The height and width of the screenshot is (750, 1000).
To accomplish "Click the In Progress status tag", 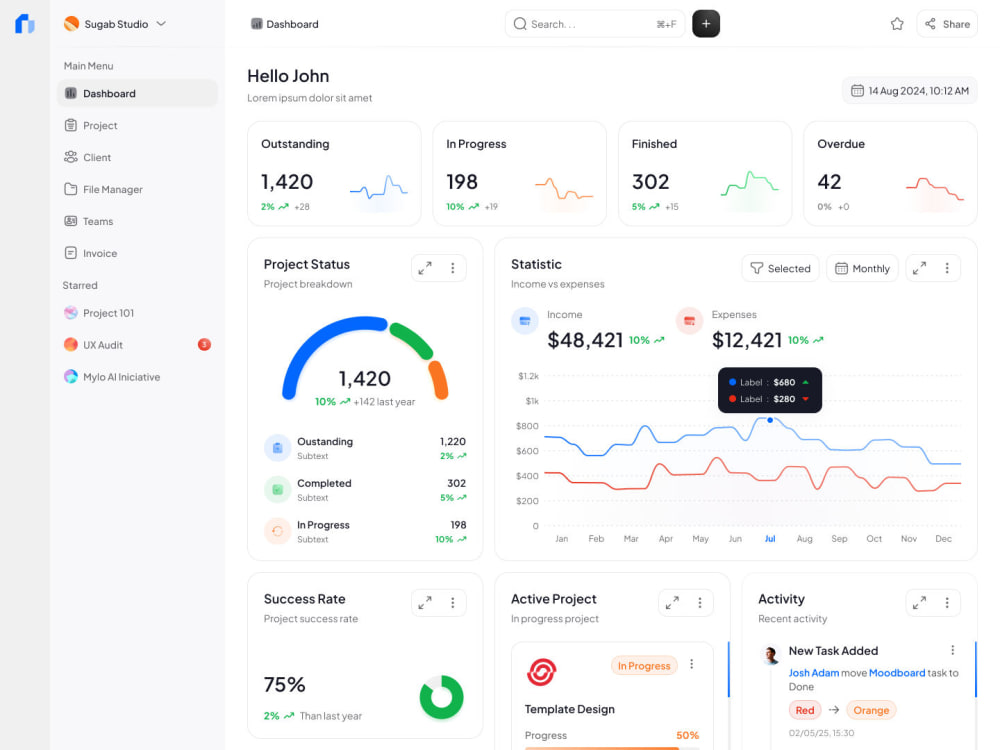I will click(x=644, y=665).
